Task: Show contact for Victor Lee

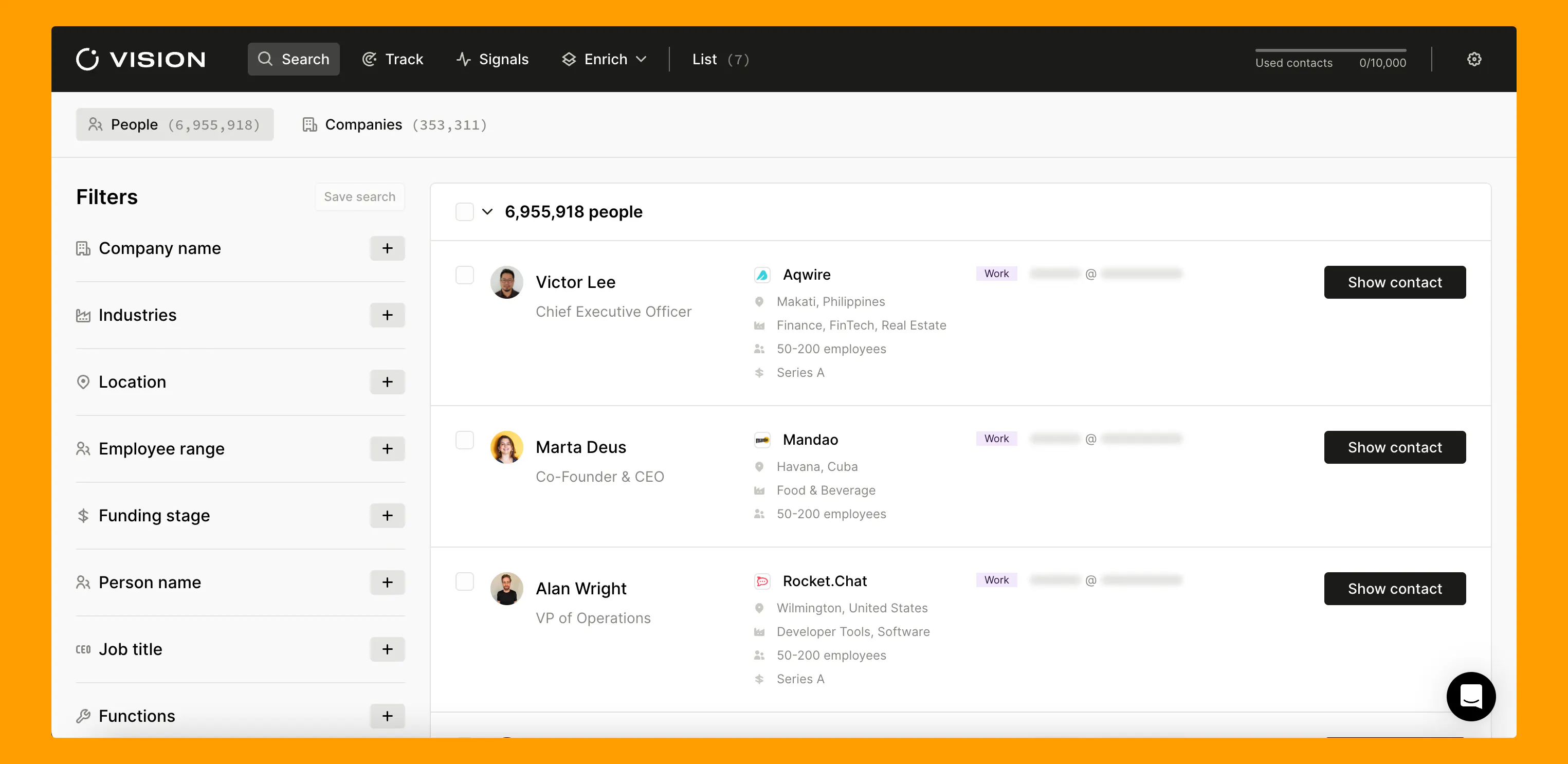Action: (x=1395, y=282)
